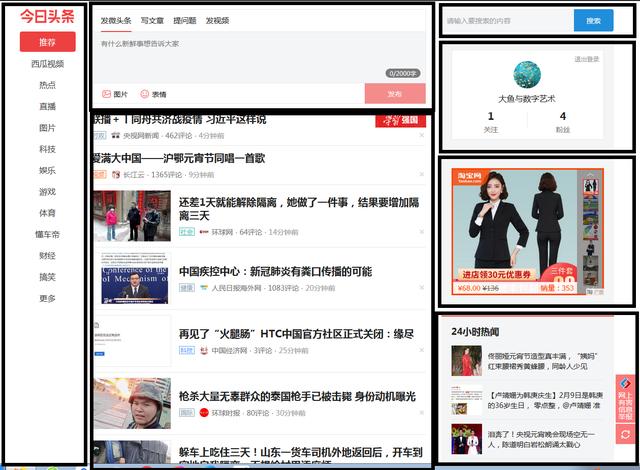Open the 枪杀大量无辜群众的泰国枪手 headline
Viewport: 640px width, 470px height.
coord(297,397)
